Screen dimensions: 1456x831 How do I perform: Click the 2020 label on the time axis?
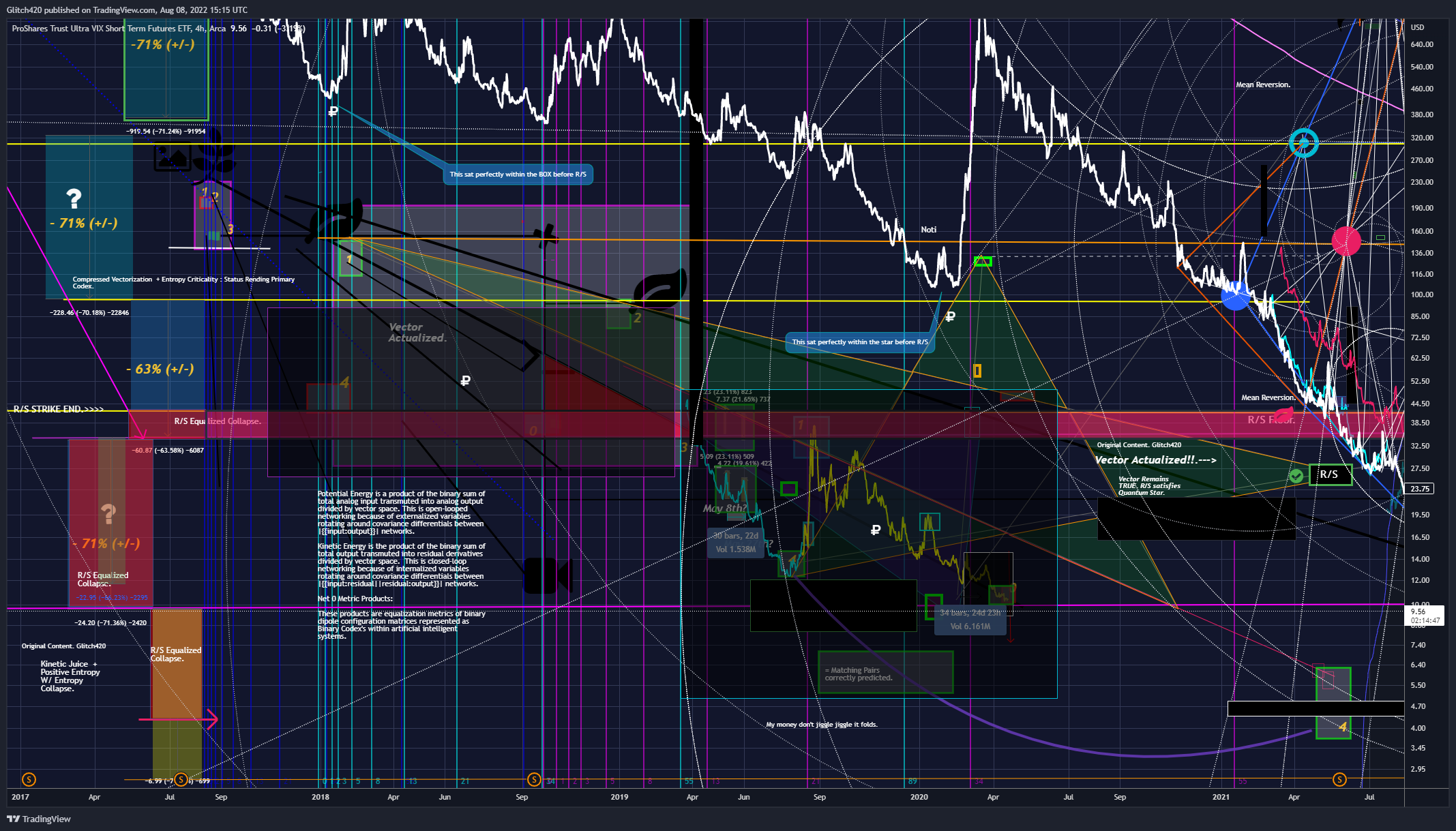pos(919,797)
